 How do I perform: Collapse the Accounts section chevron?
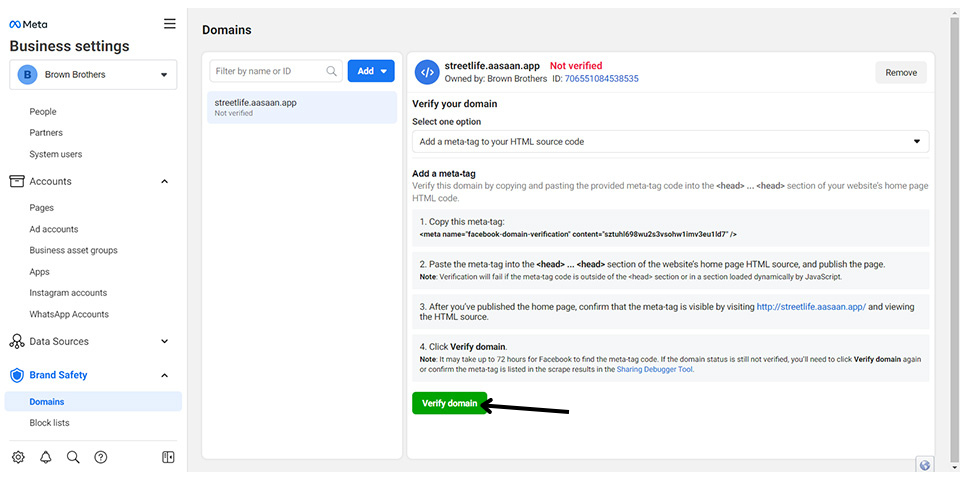point(164,182)
